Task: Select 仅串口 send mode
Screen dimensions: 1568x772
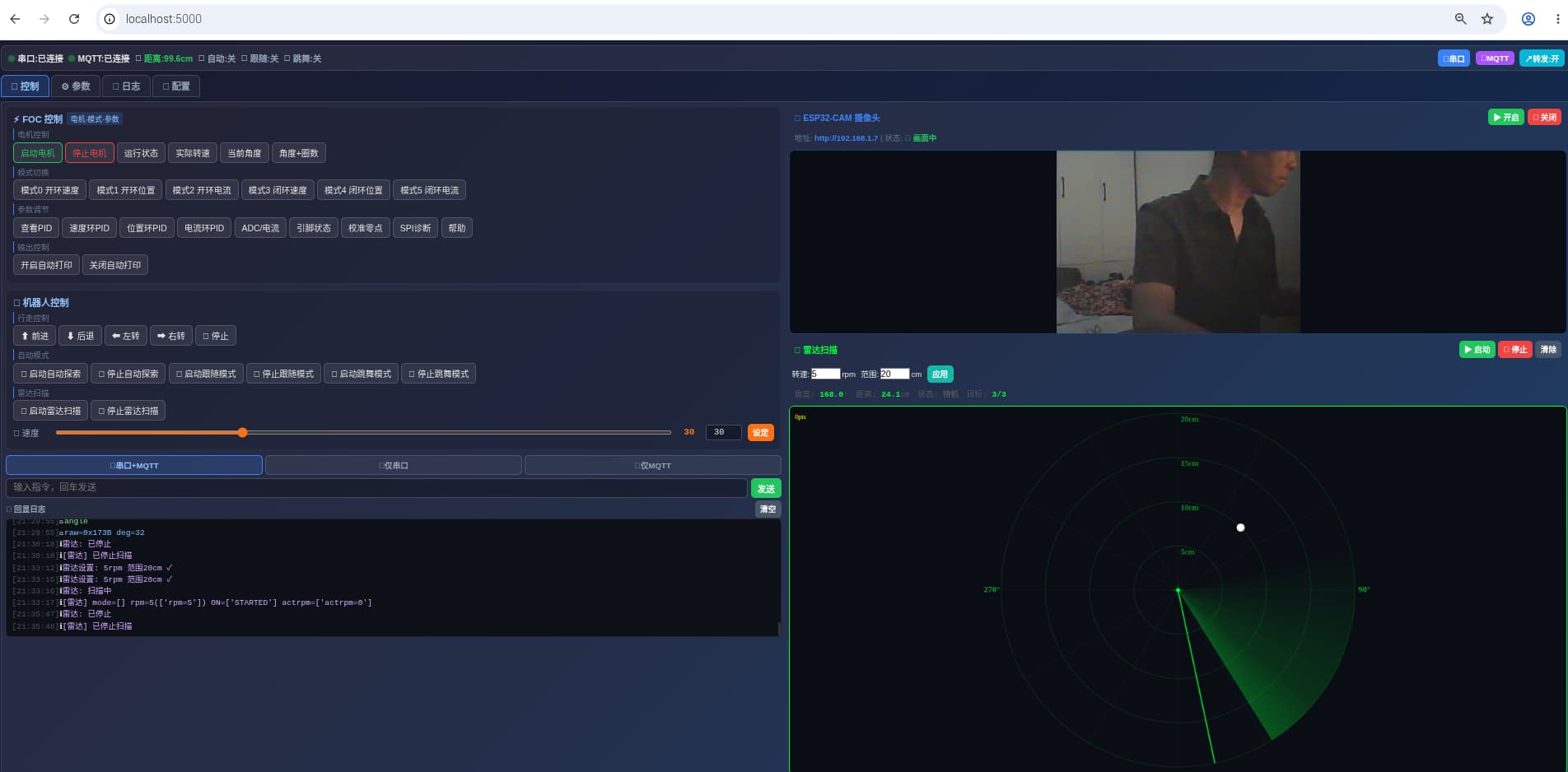Action: click(394, 465)
